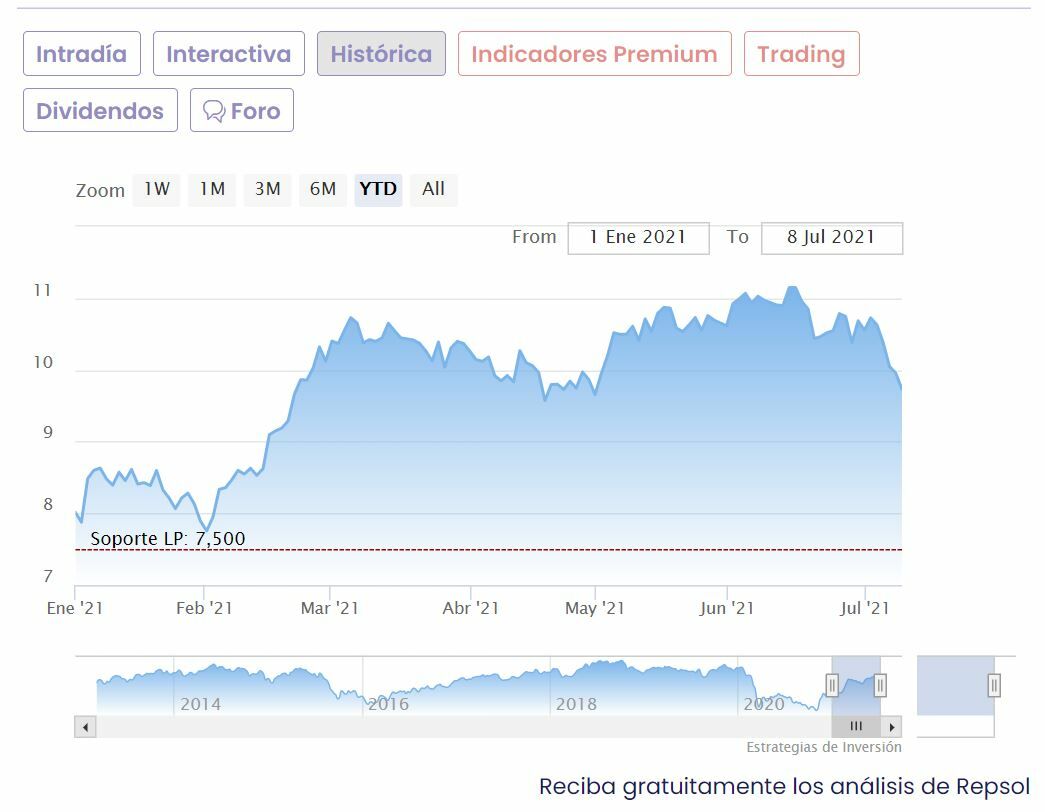Click the From date field

click(638, 238)
